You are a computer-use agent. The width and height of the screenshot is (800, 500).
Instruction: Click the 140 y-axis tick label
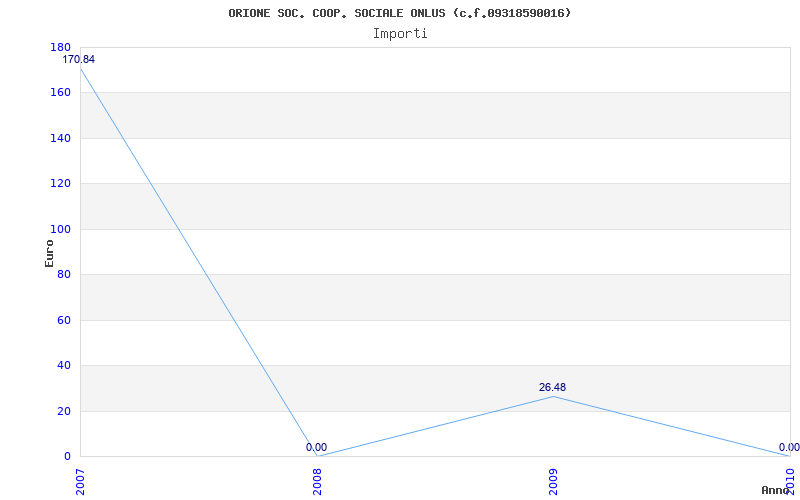click(x=60, y=138)
